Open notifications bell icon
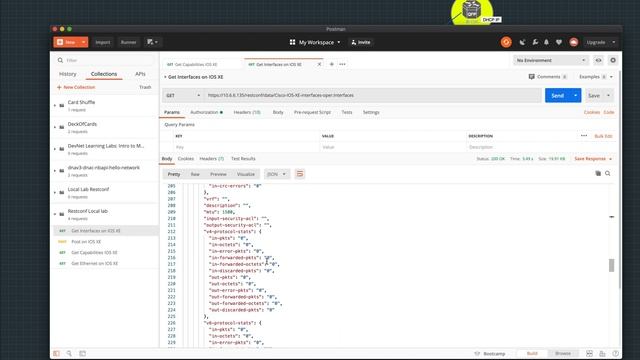The image size is (640, 360). (547, 42)
